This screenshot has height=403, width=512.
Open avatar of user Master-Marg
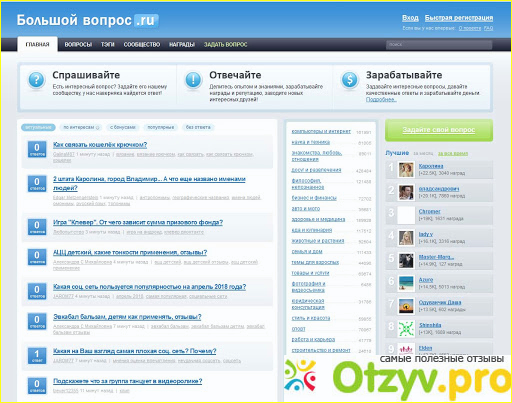(x=406, y=261)
